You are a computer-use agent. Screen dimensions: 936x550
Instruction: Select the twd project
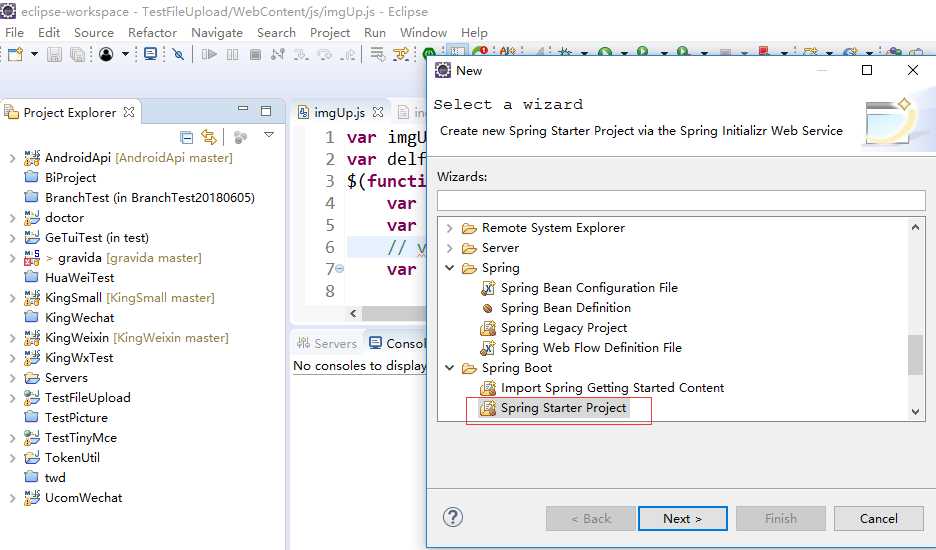[x=45, y=478]
